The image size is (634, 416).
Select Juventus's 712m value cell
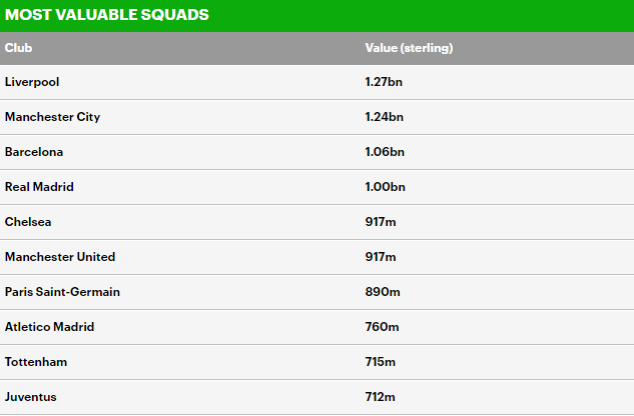pyautogui.click(x=380, y=397)
